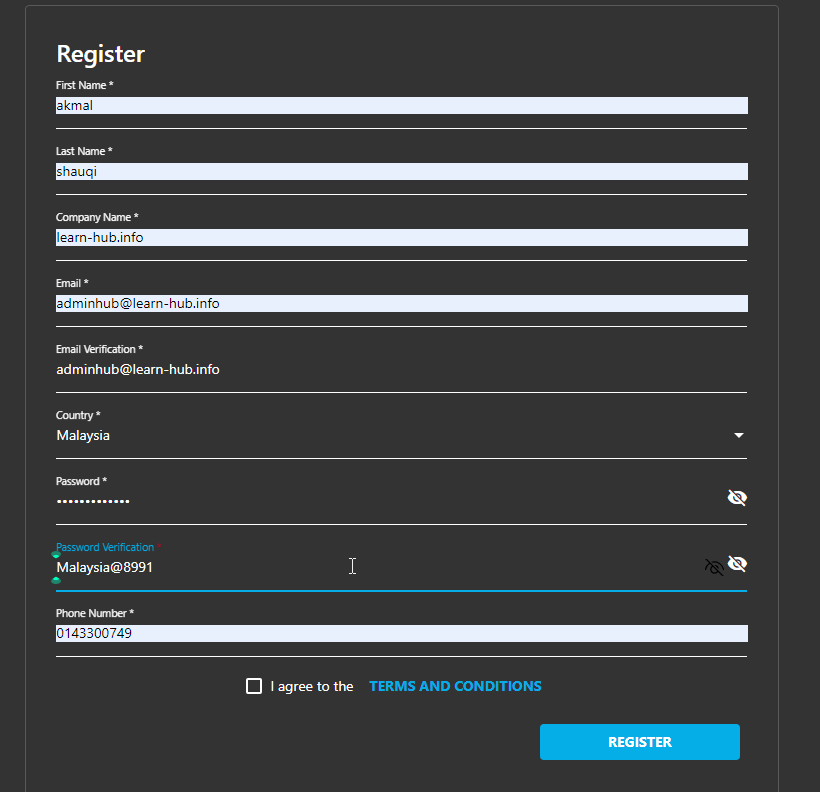Expand the Country dropdown arrow
This screenshot has width=820, height=792.
pos(739,436)
